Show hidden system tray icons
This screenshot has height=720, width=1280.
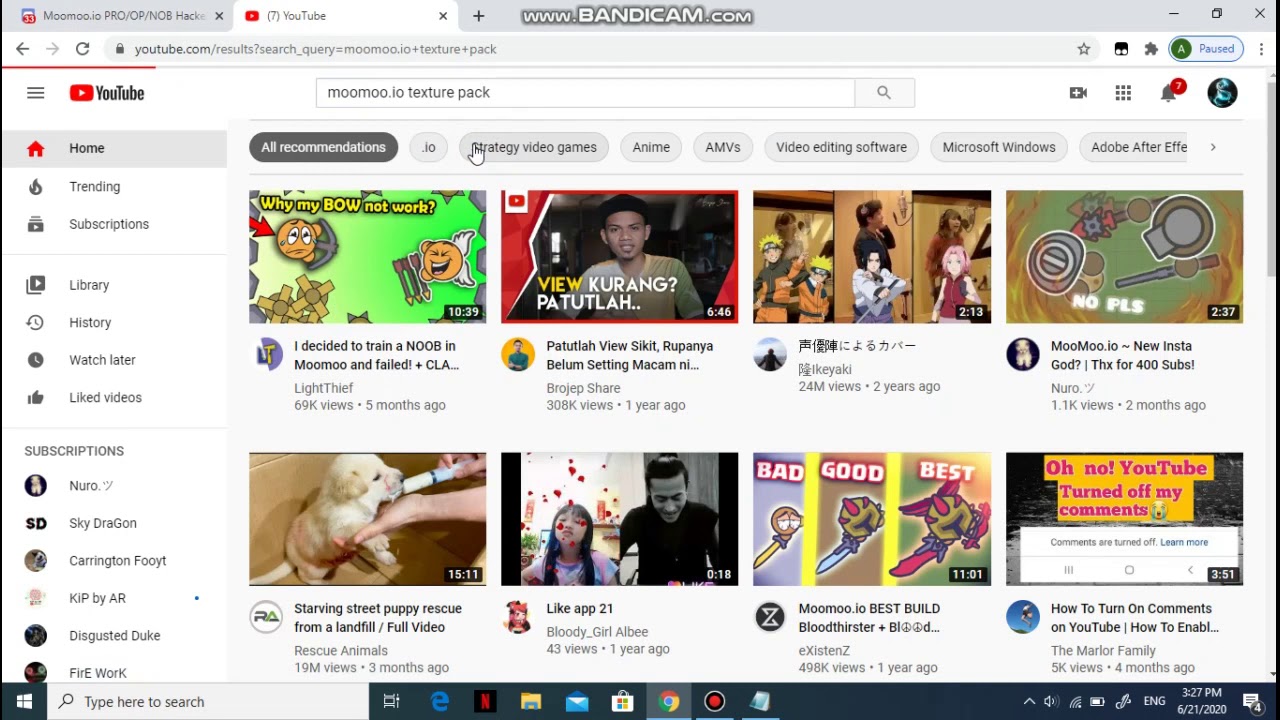[1029, 702]
